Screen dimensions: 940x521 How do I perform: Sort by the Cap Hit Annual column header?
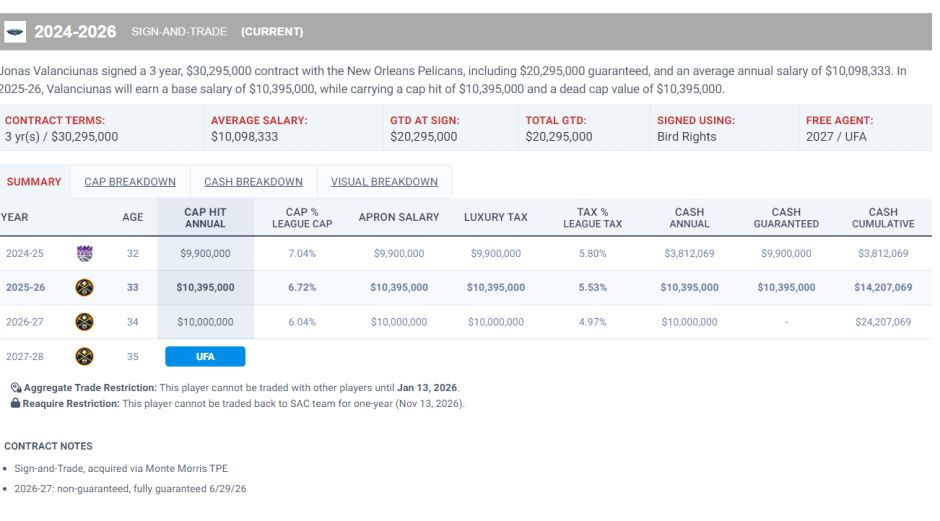(x=205, y=218)
